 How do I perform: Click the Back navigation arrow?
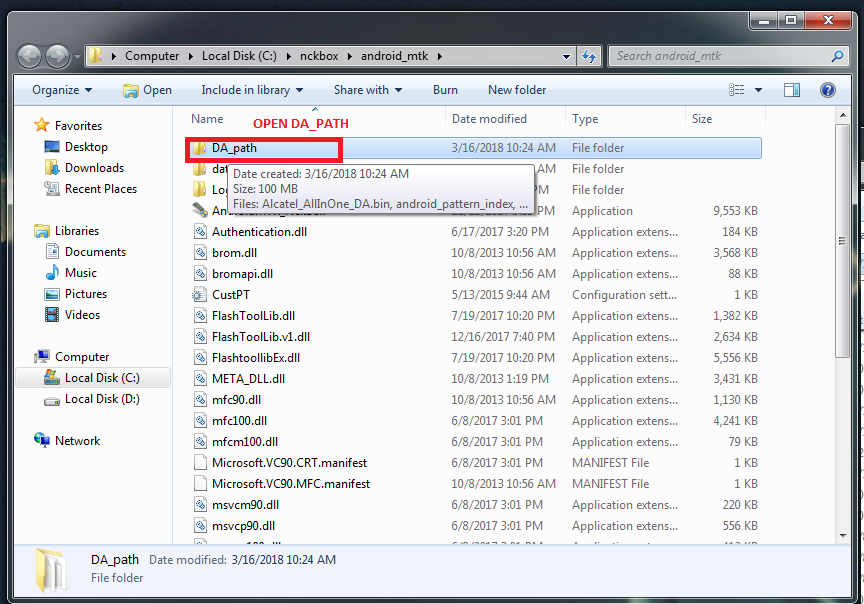pyautogui.click(x=30, y=56)
